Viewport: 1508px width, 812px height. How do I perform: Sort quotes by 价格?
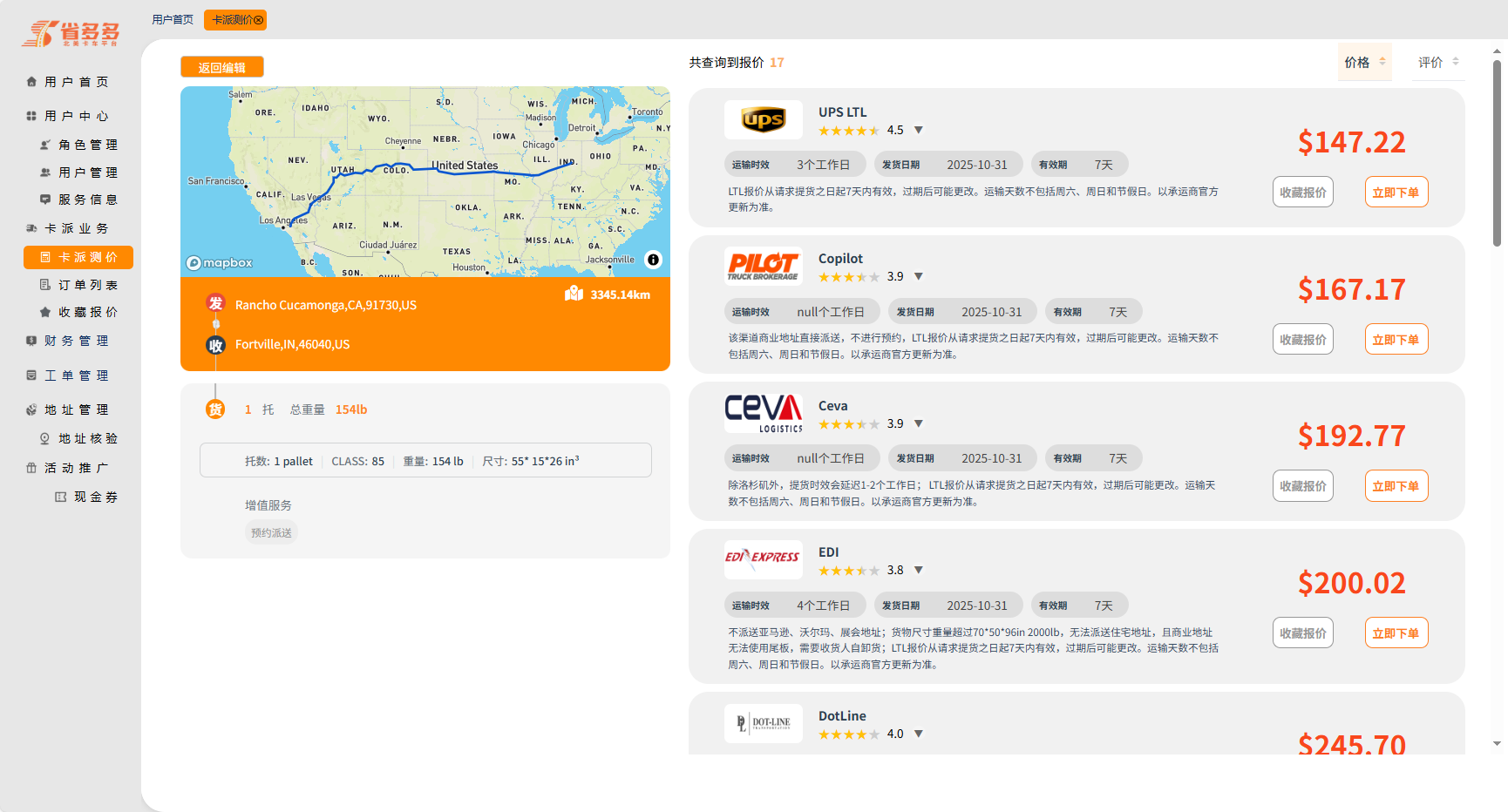[1364, 63]
